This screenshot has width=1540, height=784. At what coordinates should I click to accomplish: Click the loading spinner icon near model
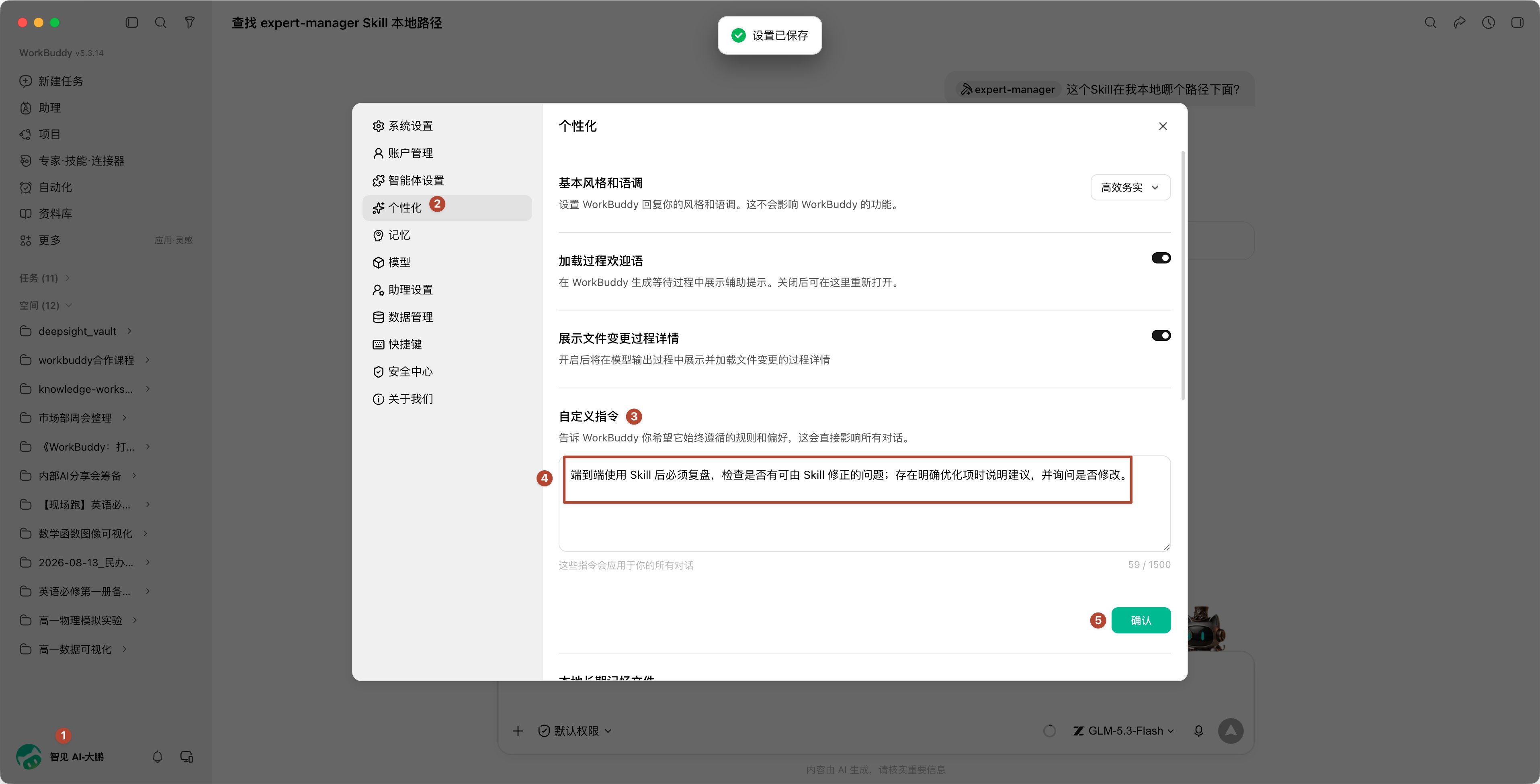(x=1050, y=731)
